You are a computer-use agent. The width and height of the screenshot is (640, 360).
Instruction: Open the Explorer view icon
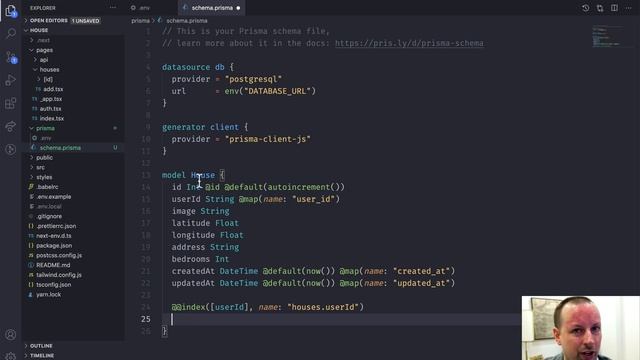(11, 11)
